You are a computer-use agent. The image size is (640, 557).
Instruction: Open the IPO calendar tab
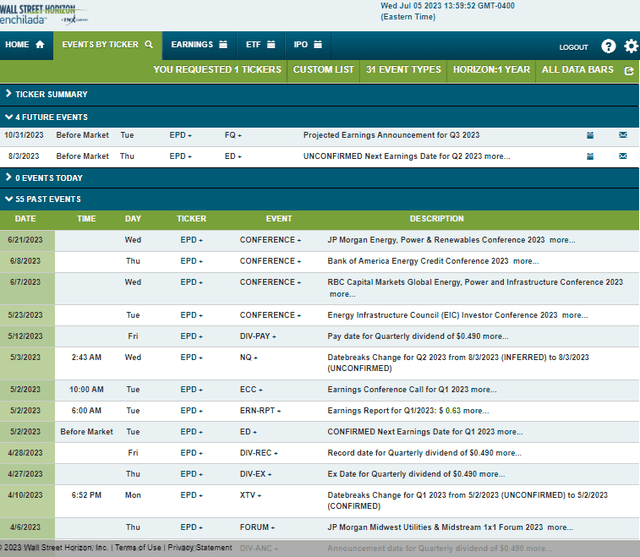(x=308, y=44)
